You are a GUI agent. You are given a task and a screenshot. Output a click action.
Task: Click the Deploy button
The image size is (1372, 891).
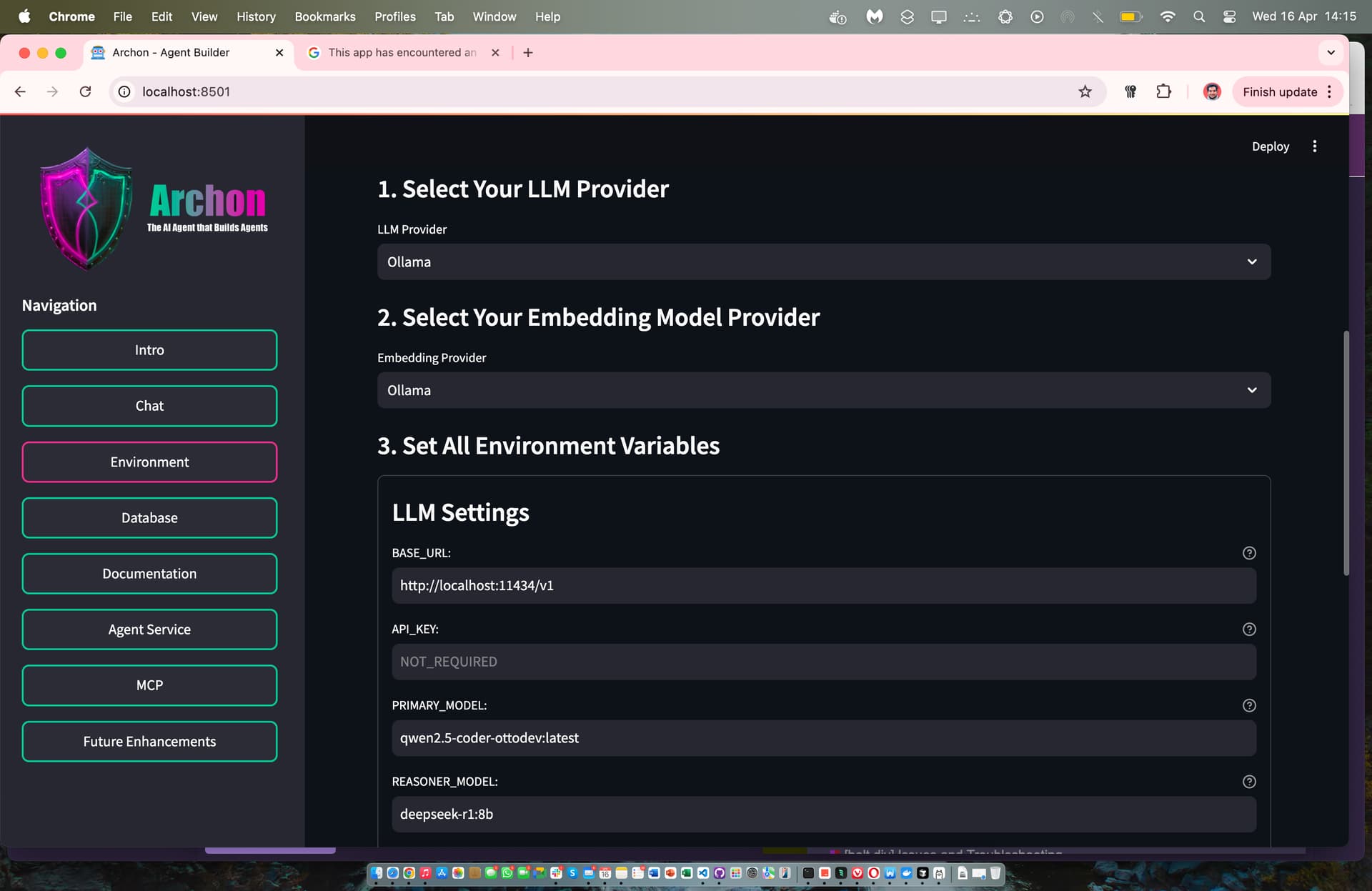[1271, 146]
